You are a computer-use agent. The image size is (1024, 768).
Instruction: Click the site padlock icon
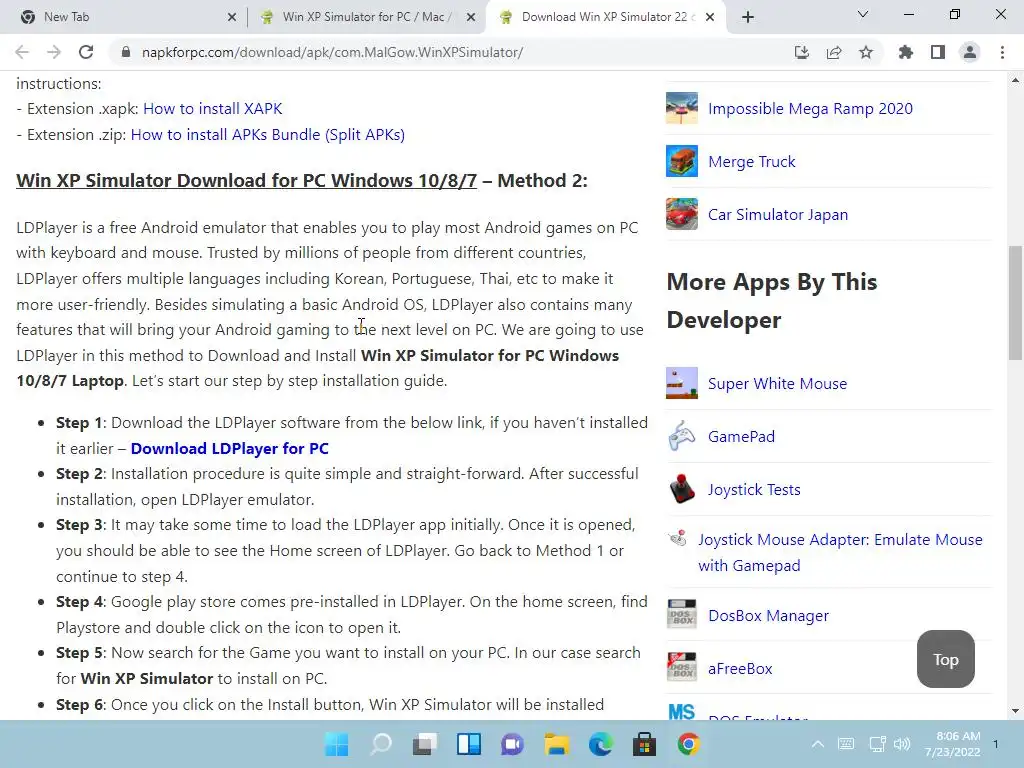(126, 52)
